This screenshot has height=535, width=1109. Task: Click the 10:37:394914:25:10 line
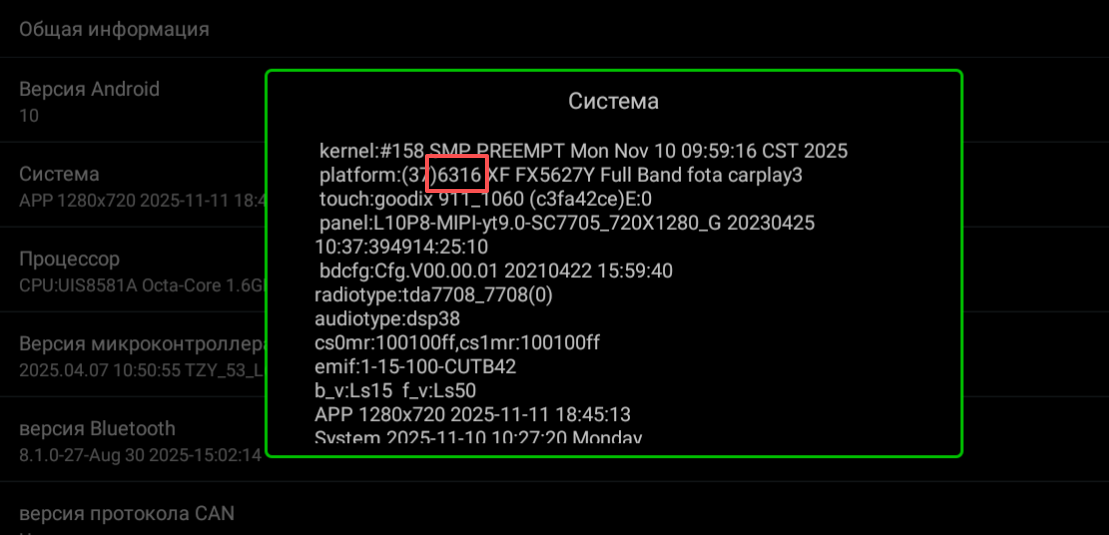click(x=401, y=248)
